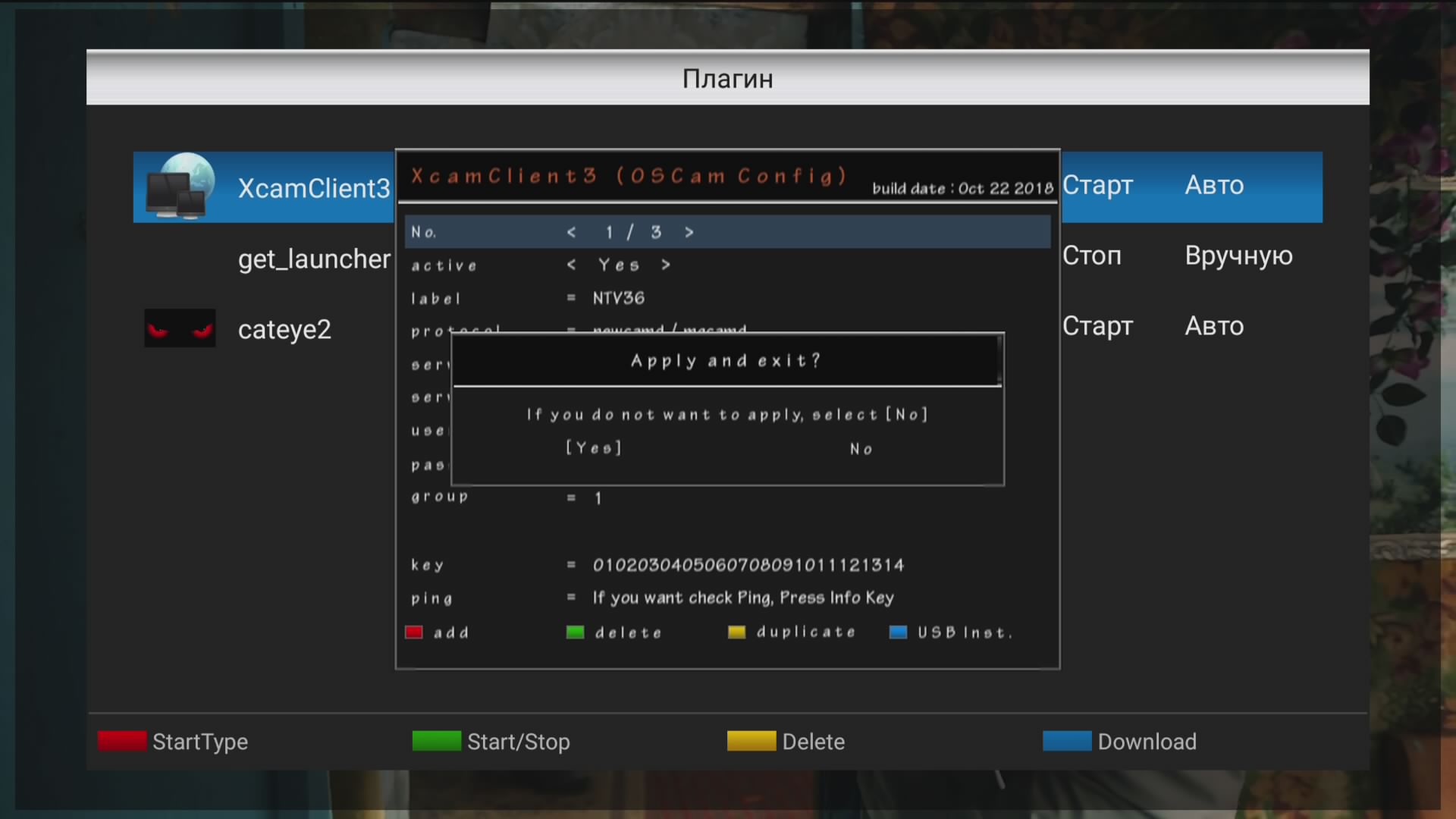Click the Download label
This screenshot has height=819, width=1456.
(x=1147, y=742)
